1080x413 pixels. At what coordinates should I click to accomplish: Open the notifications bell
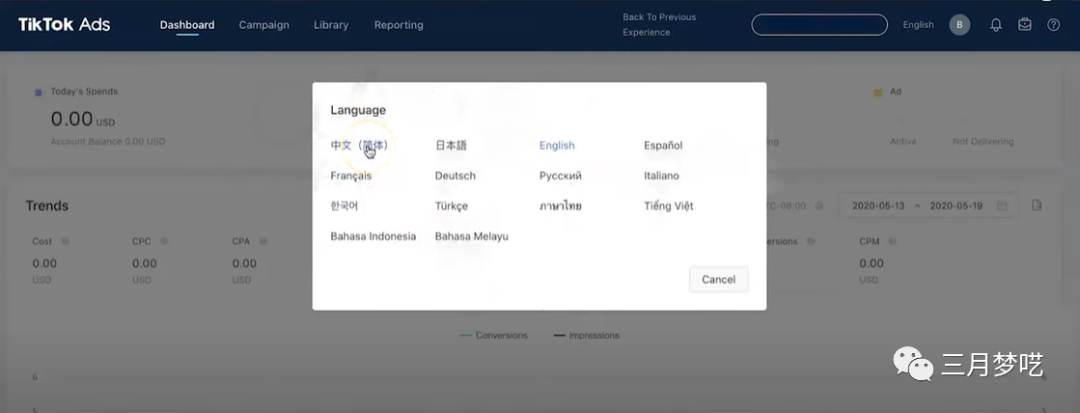coord(996,25)
